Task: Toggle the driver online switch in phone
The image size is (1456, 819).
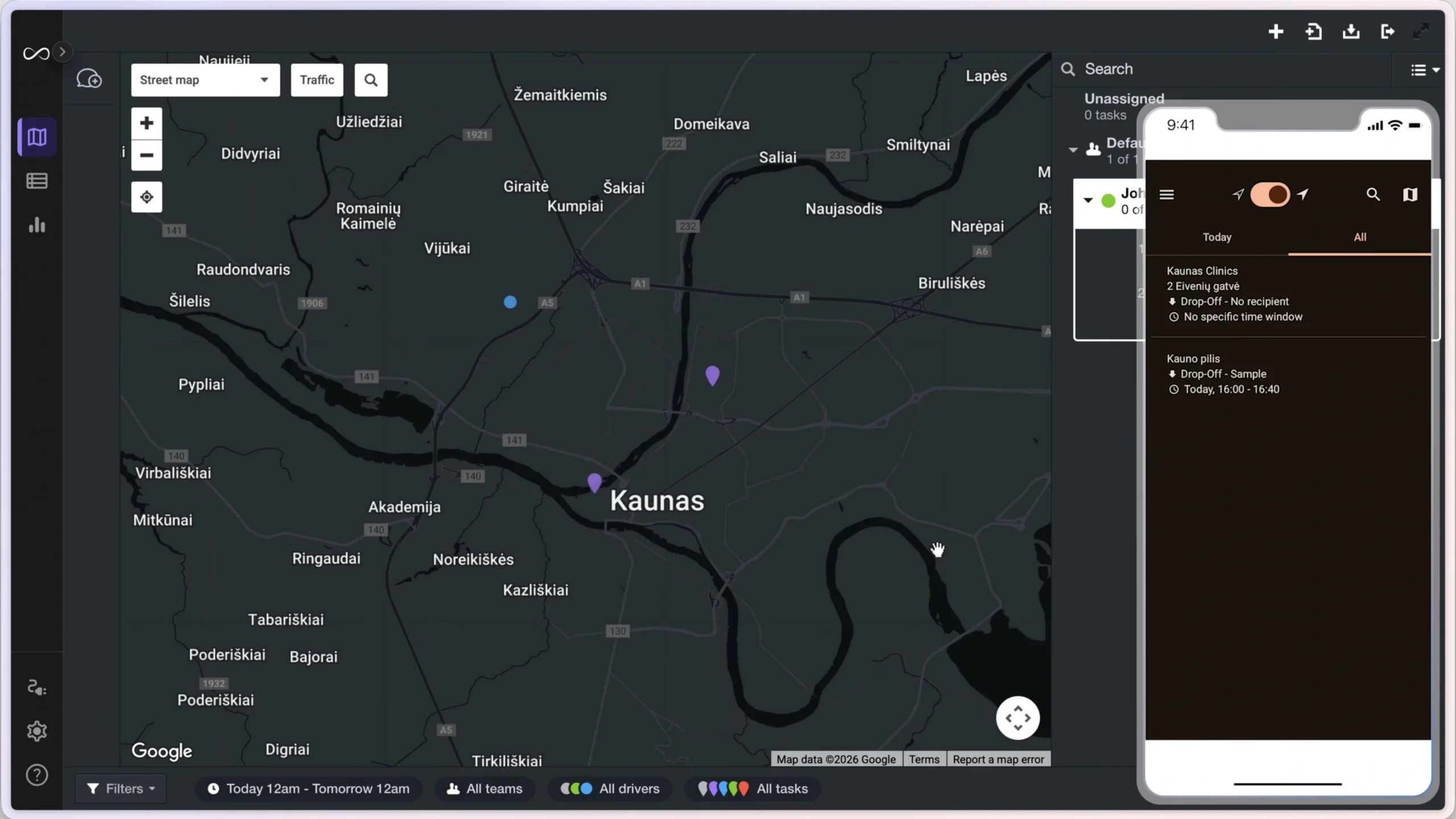Action: (1270, 195)
